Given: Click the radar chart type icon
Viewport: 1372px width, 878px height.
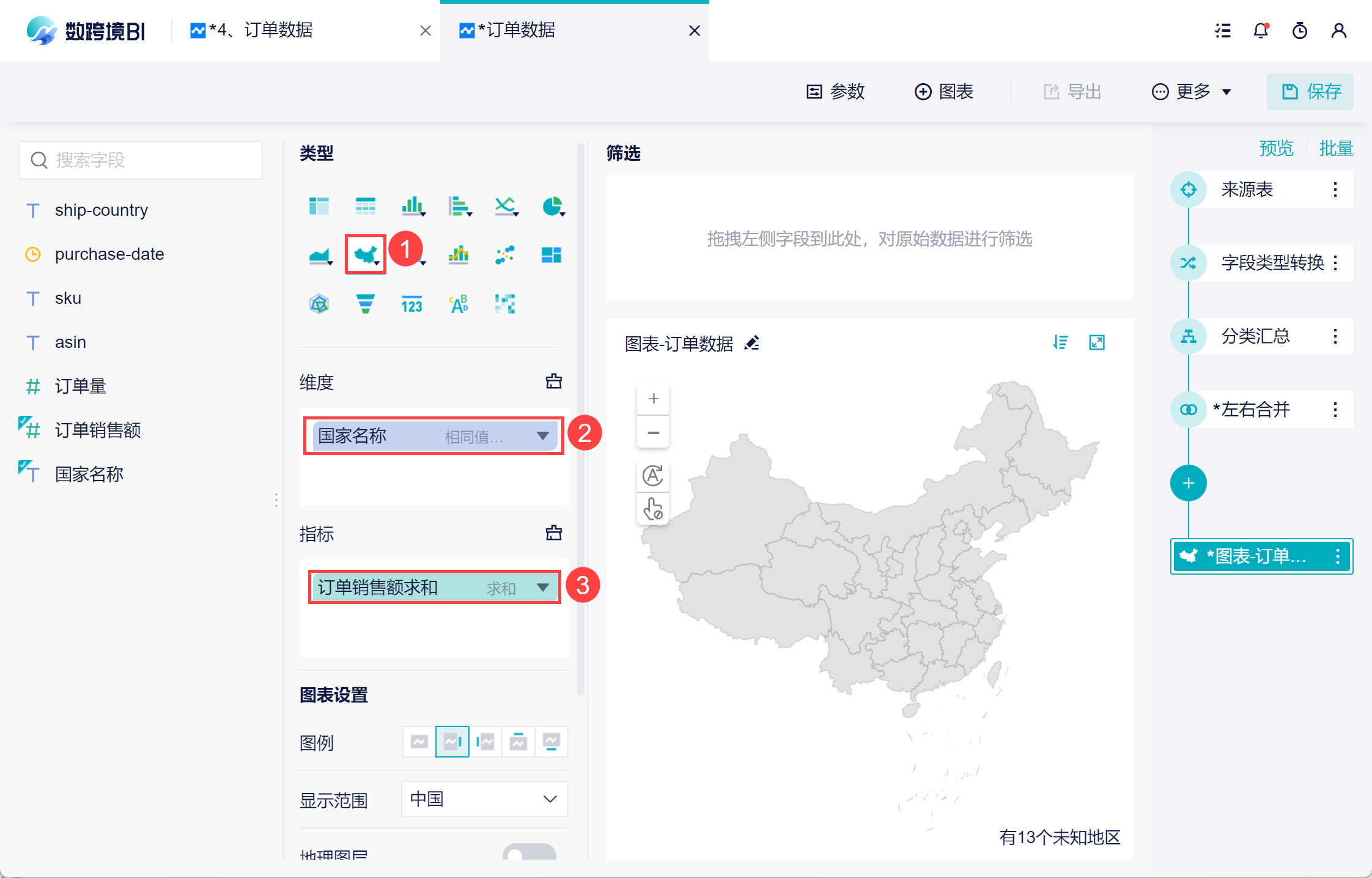Looking at the screenshot, I should (x=319, y=304).
